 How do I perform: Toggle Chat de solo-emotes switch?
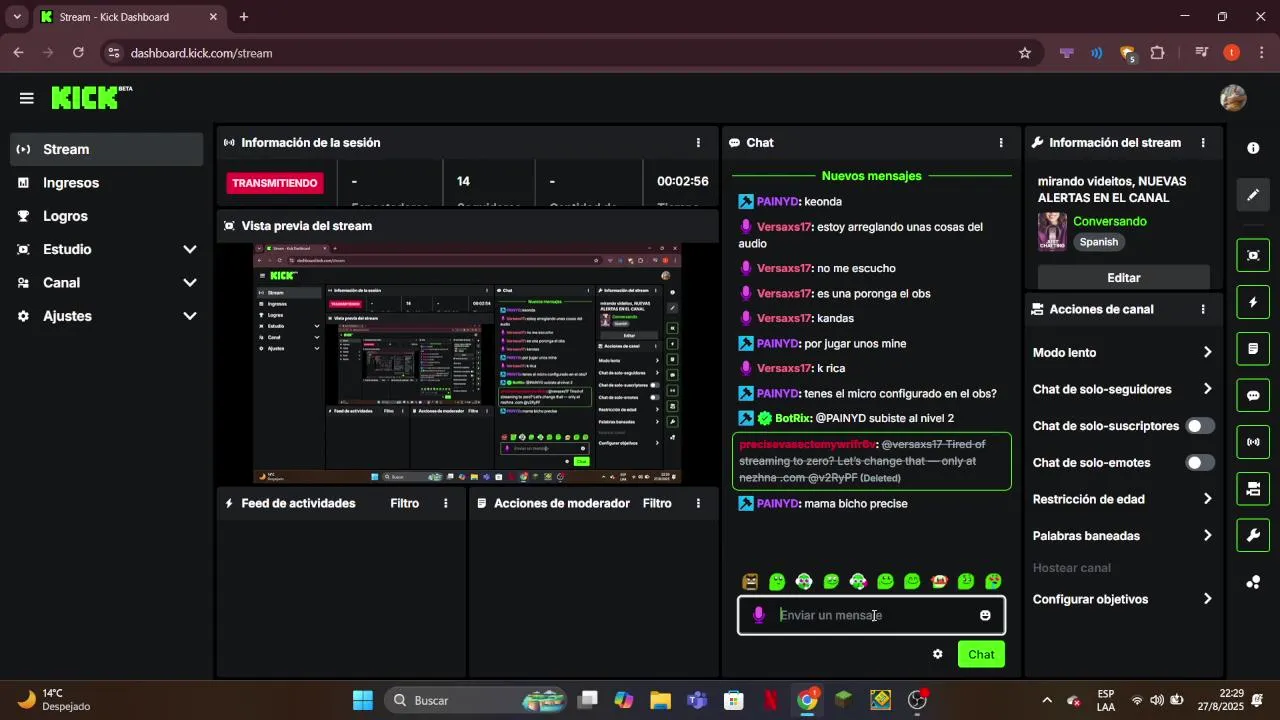click(x=1200, y=463)
